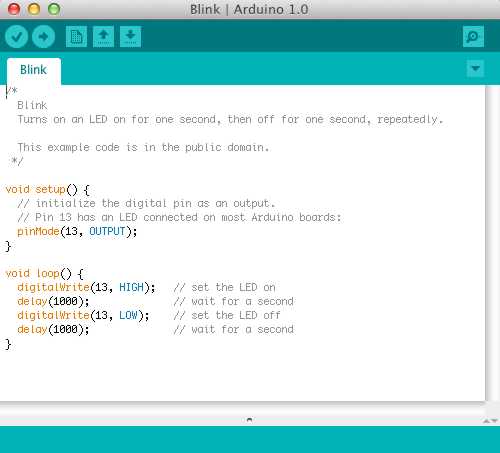The image size is (500, 453).
Task: Click on 'void setup() {' line
Action: [x=48, y=190]
